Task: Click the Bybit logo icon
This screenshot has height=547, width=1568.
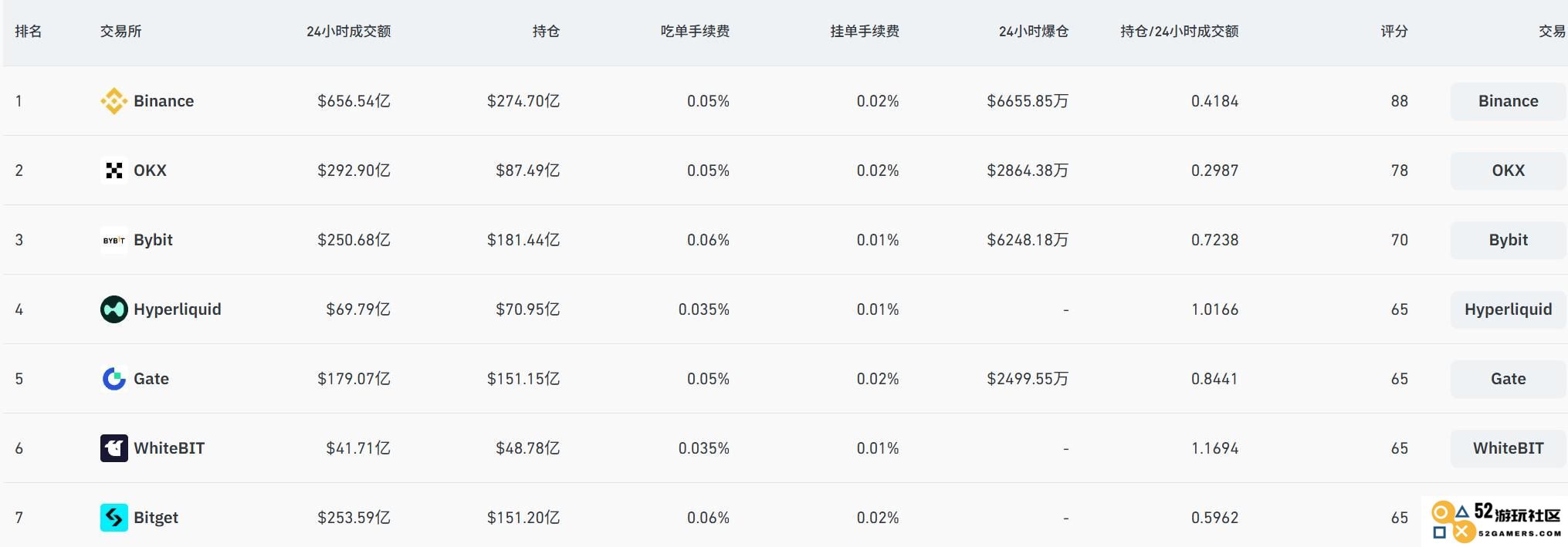Action: click(114, 240)
